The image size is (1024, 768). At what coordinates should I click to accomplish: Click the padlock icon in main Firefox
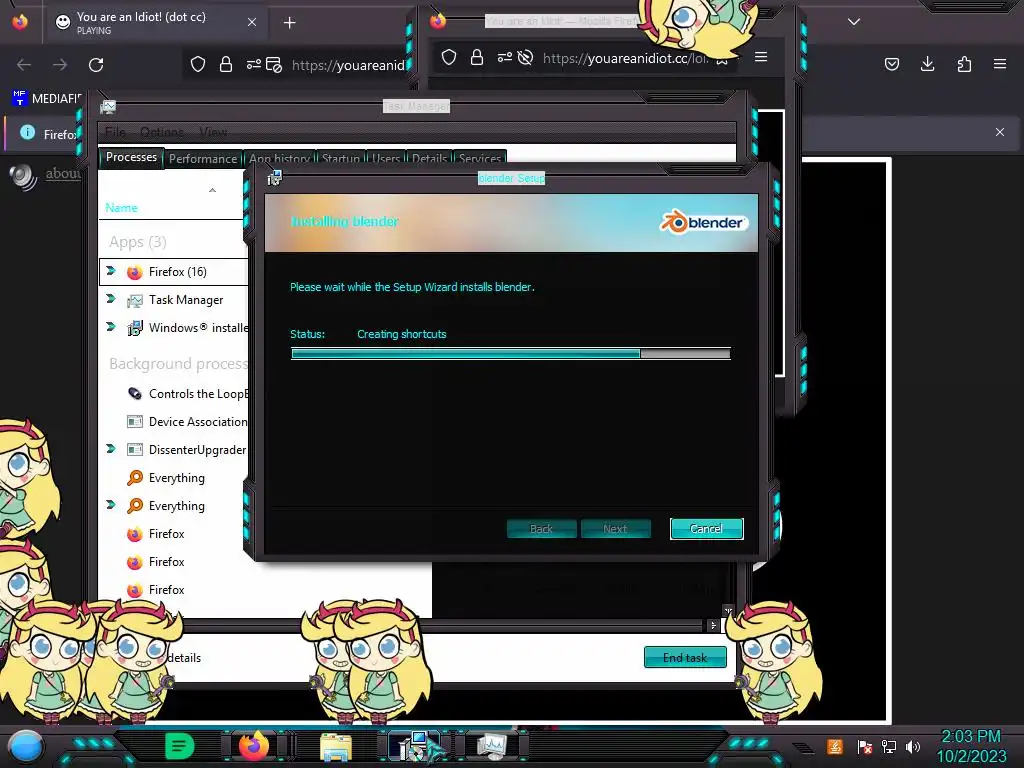(x=226, y=65)
